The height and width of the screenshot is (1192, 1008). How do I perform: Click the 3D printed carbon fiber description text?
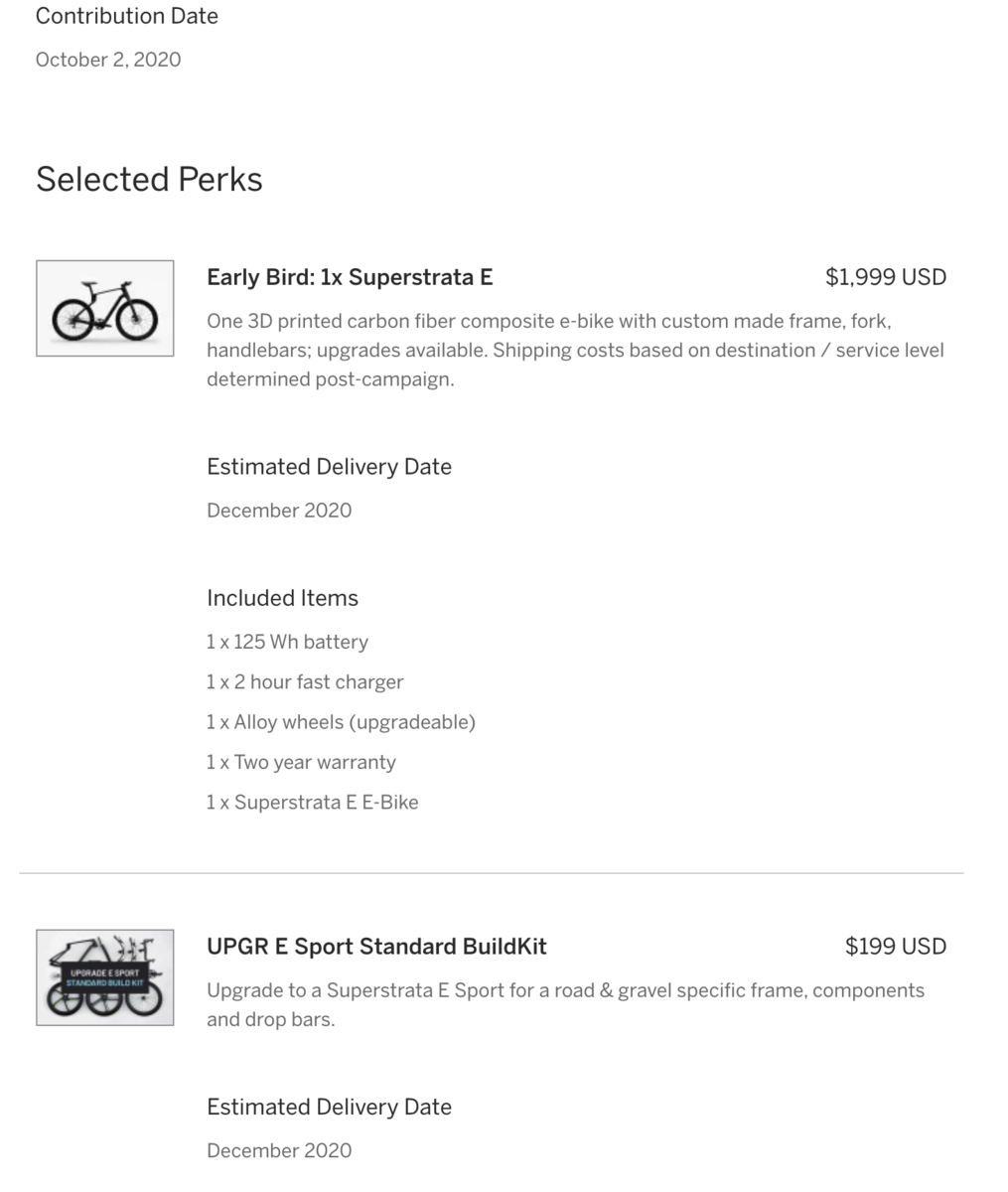[x=576, y=350]
